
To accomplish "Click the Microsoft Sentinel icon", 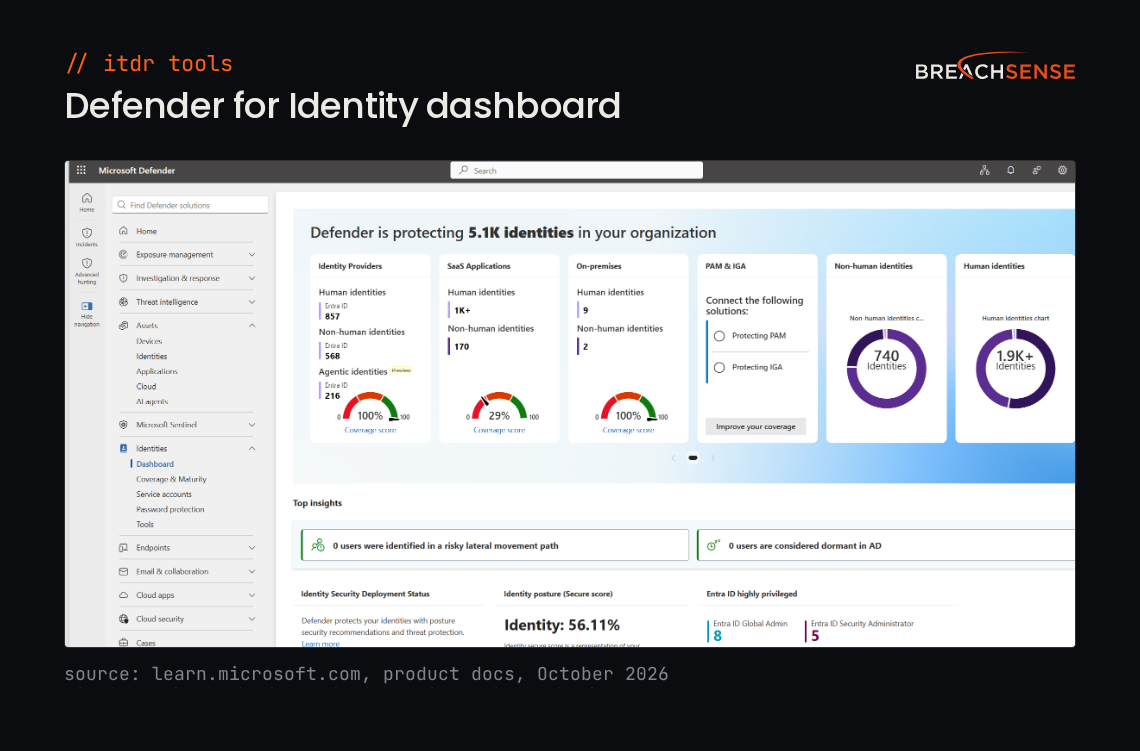I will tap(123, 425).
